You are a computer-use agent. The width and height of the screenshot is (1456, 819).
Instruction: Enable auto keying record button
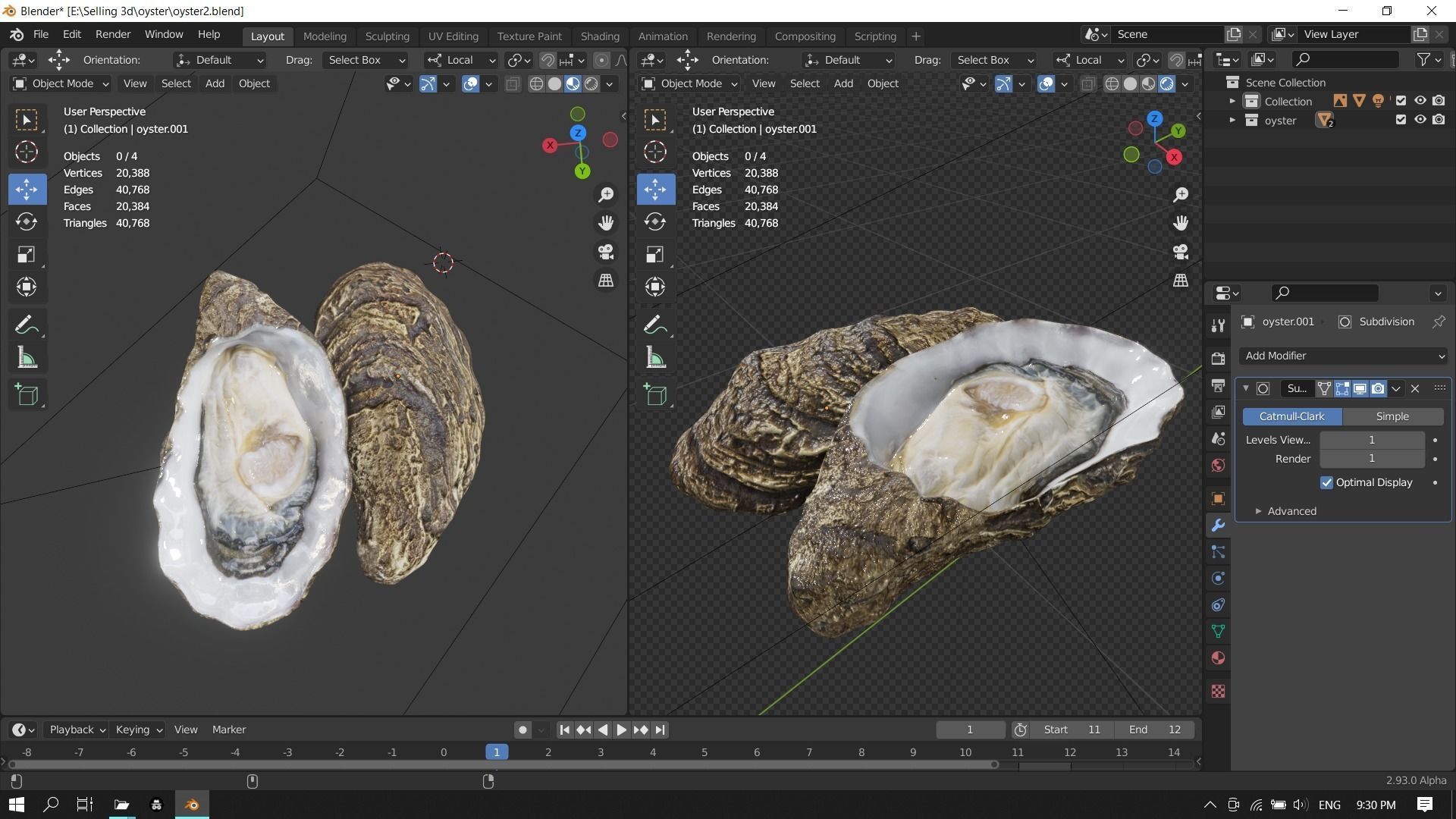tap(522, 730)
